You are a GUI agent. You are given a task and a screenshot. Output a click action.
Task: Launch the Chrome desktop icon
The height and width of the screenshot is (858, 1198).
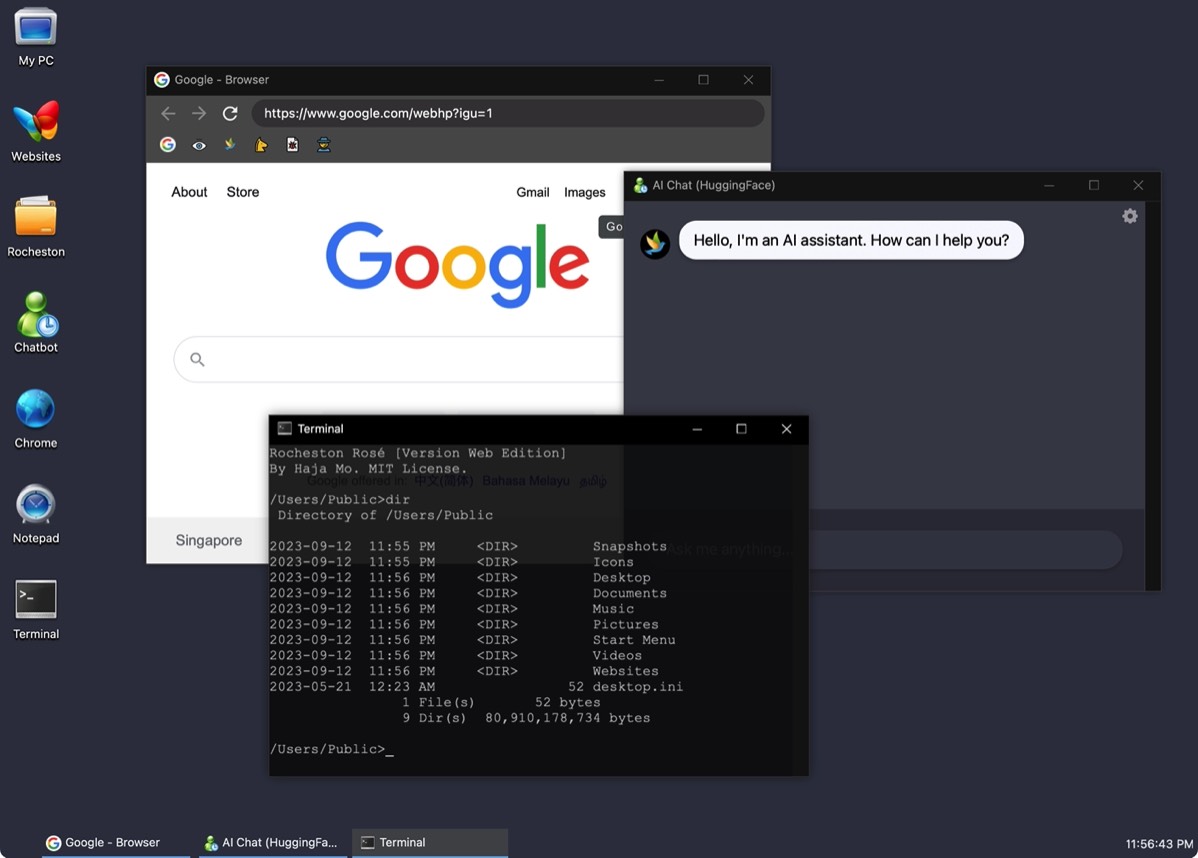pos(36,419)
